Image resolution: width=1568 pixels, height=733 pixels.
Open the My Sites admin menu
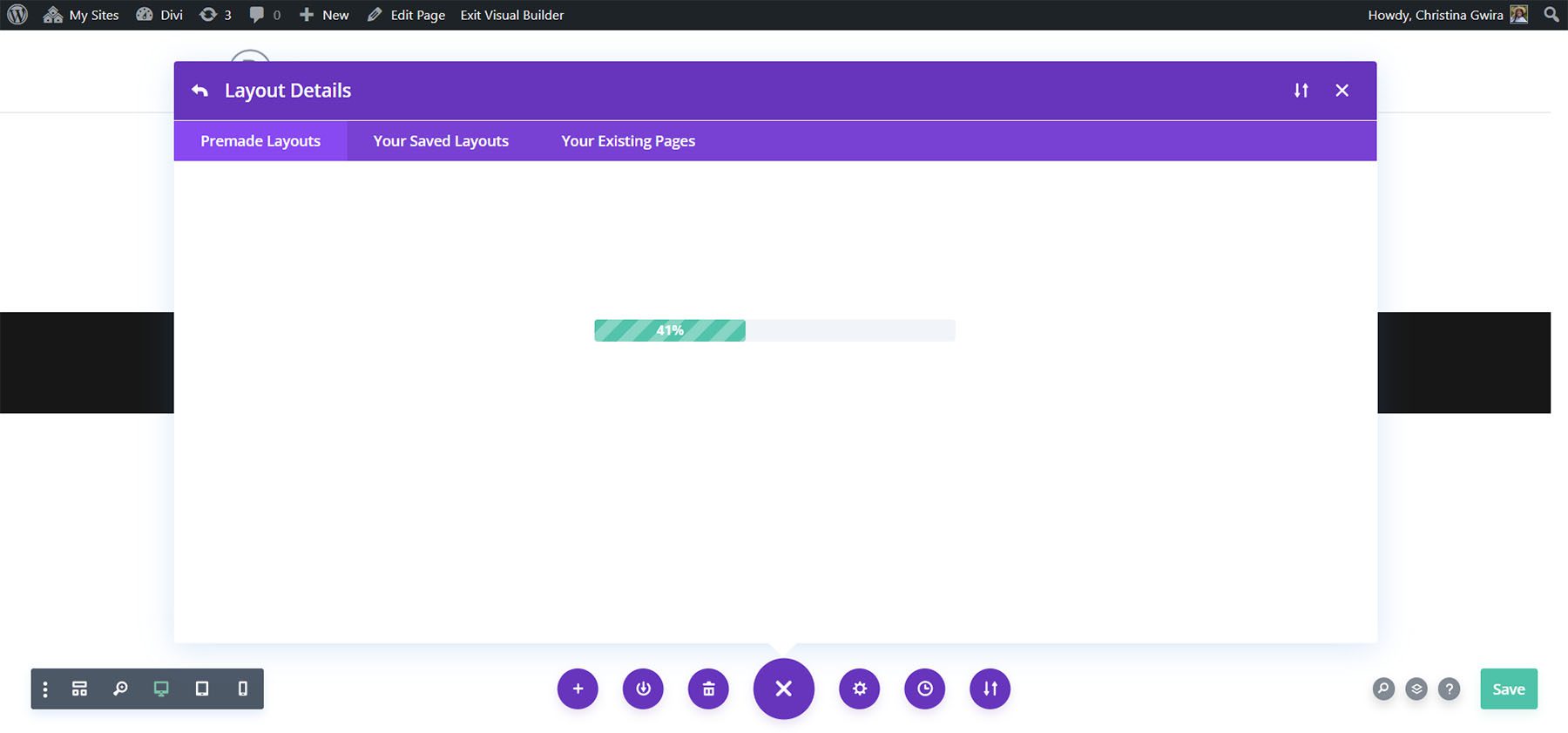pos(82,15)
